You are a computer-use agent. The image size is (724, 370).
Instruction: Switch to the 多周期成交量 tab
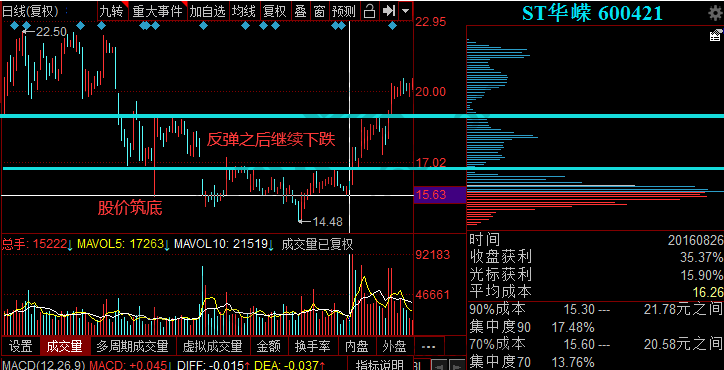click(x=132, y=346)
